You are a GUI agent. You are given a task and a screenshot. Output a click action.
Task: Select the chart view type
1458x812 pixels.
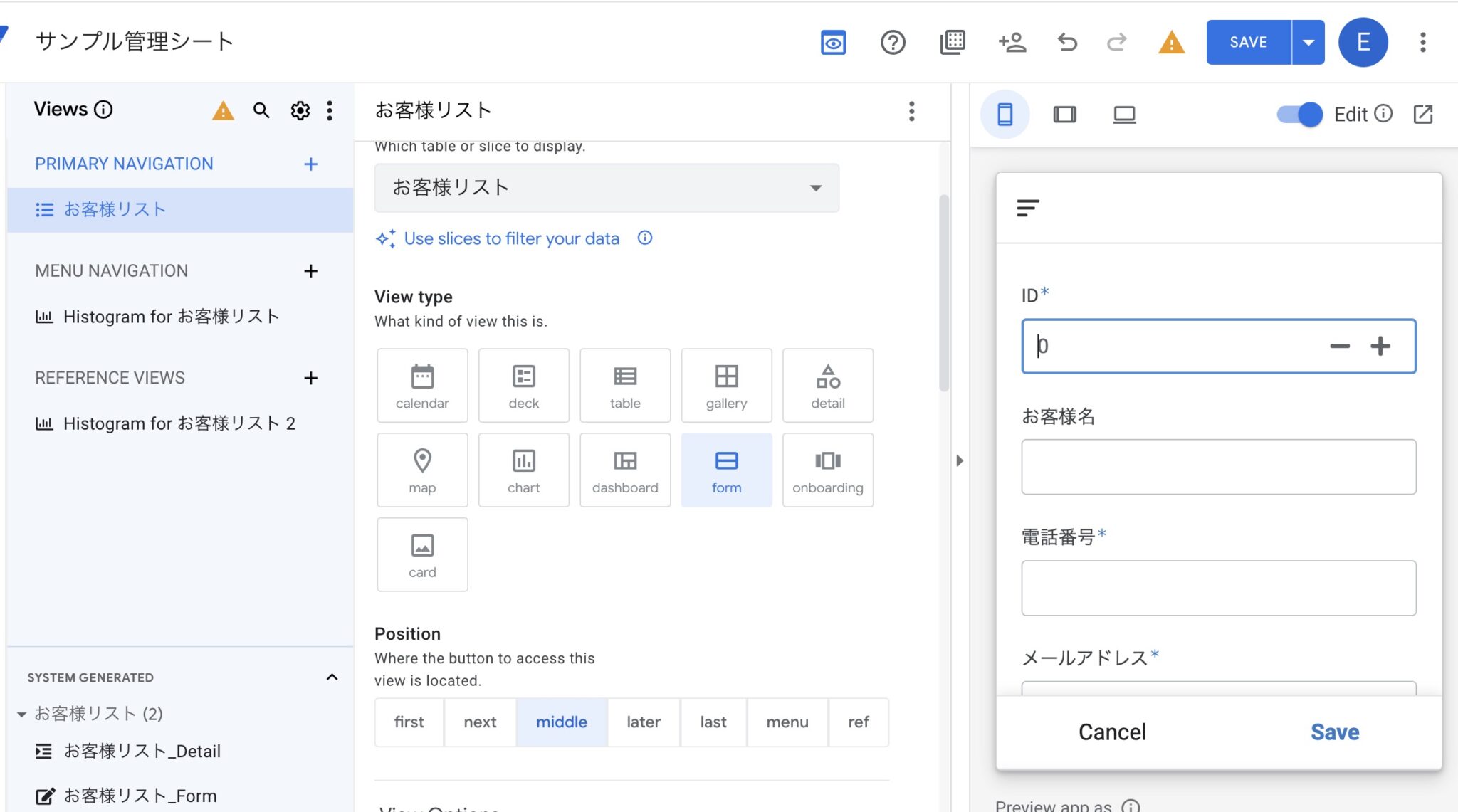pyautogui.click(x=523, y=470)
